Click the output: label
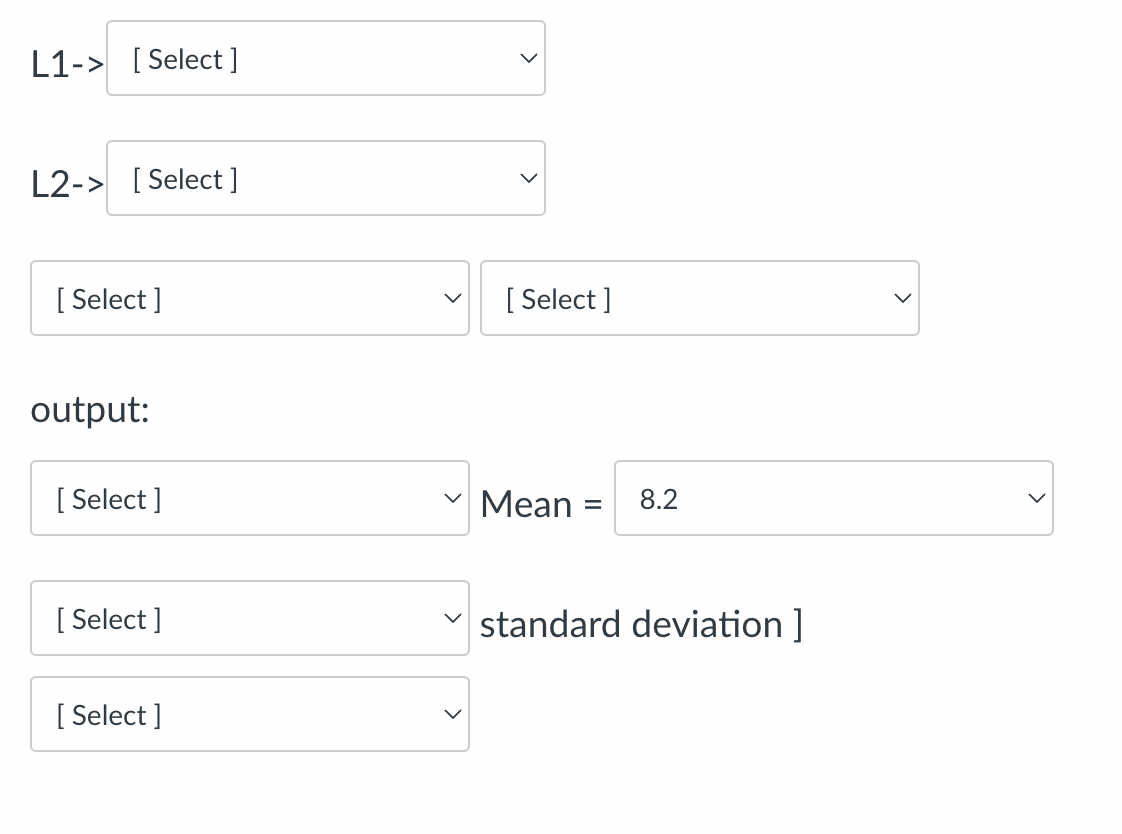The height and width of the screenshot is (834, 1122). 89,410
